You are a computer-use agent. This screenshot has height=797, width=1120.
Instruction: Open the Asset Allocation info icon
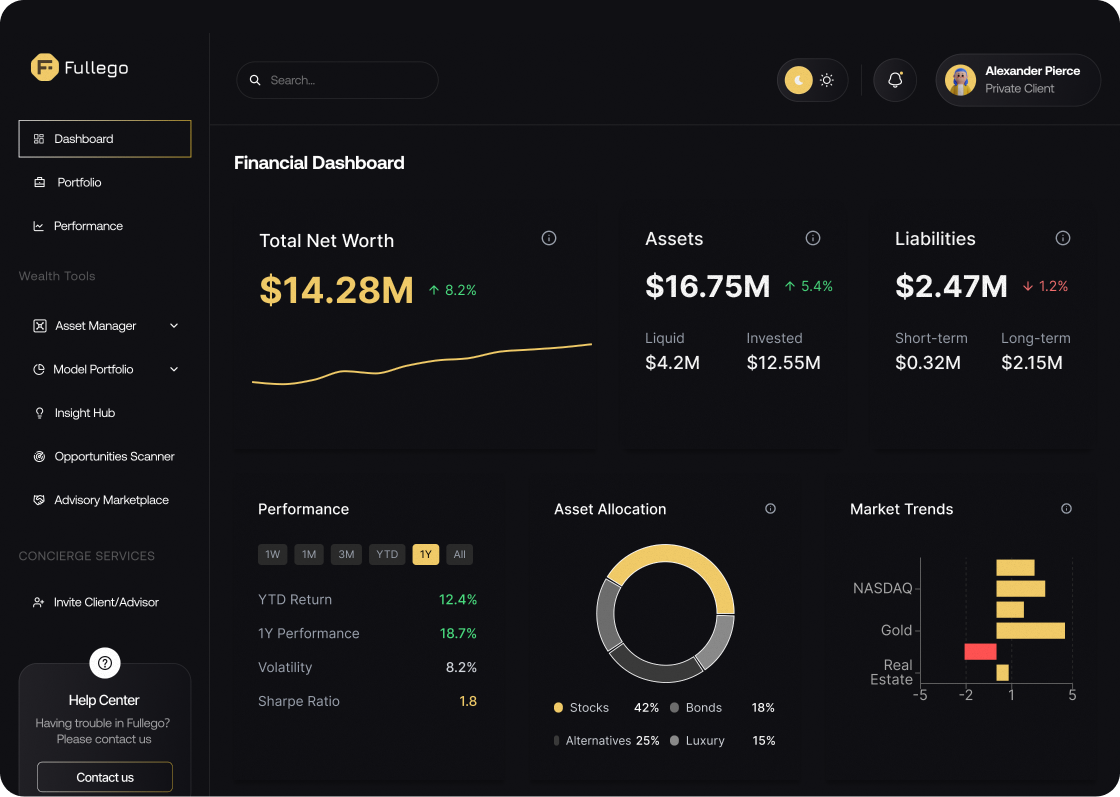pos(770,509)
